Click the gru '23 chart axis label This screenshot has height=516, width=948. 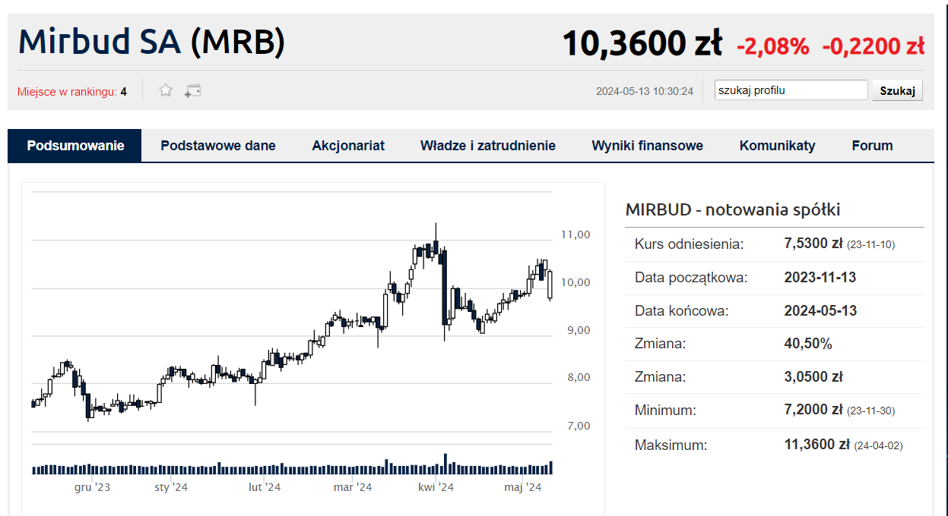(92, 487)
